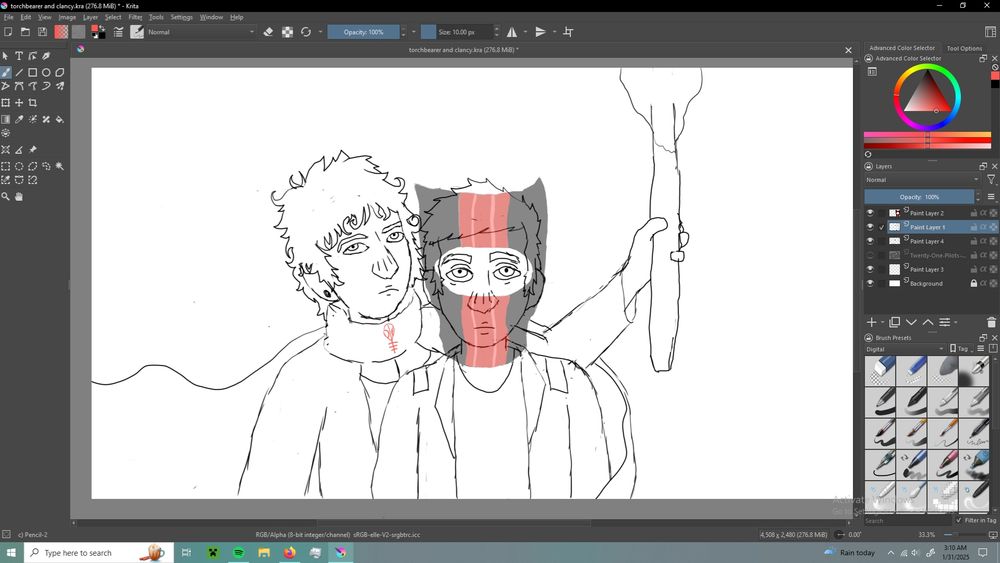Enable the Filter in Tag checkbox

tap(959, 520)
